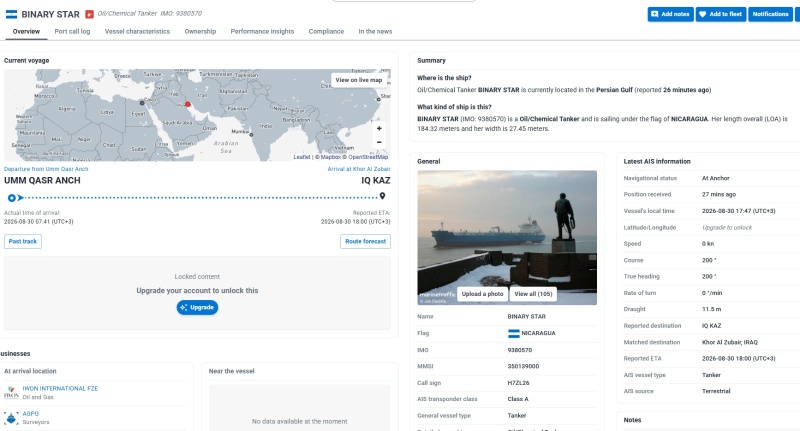The height and width of the screenshot is (431, 800).
Task: Open the Route forecast
Action: (365, 241)
